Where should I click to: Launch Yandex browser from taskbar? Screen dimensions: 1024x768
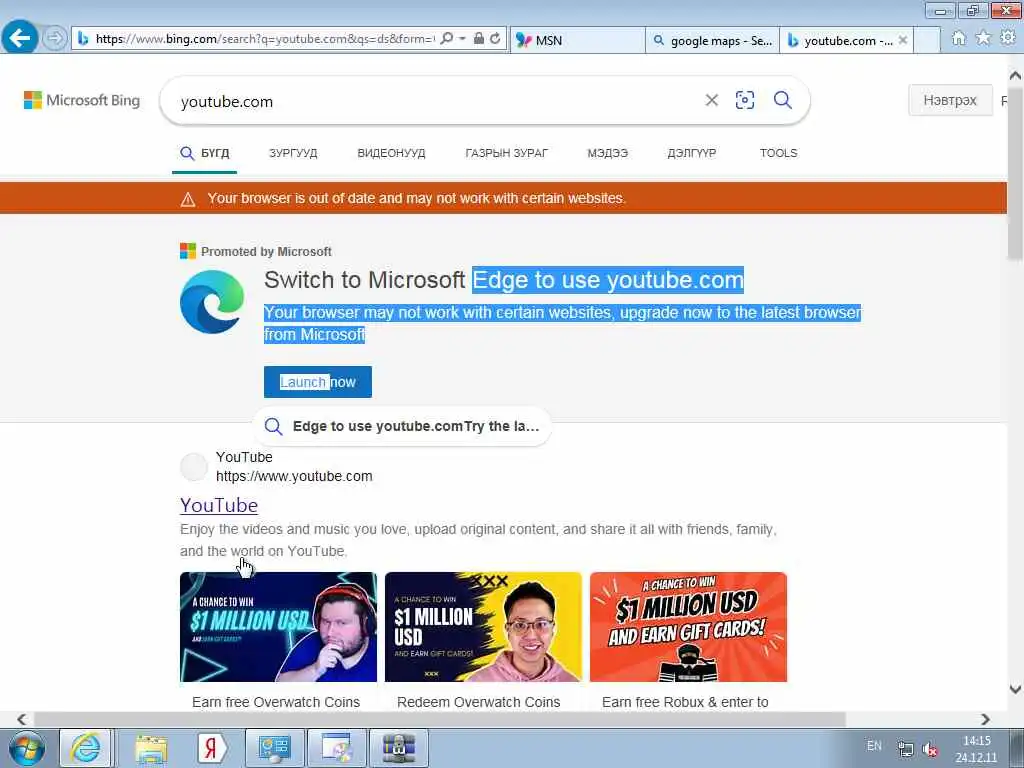(x=212, y=748)
